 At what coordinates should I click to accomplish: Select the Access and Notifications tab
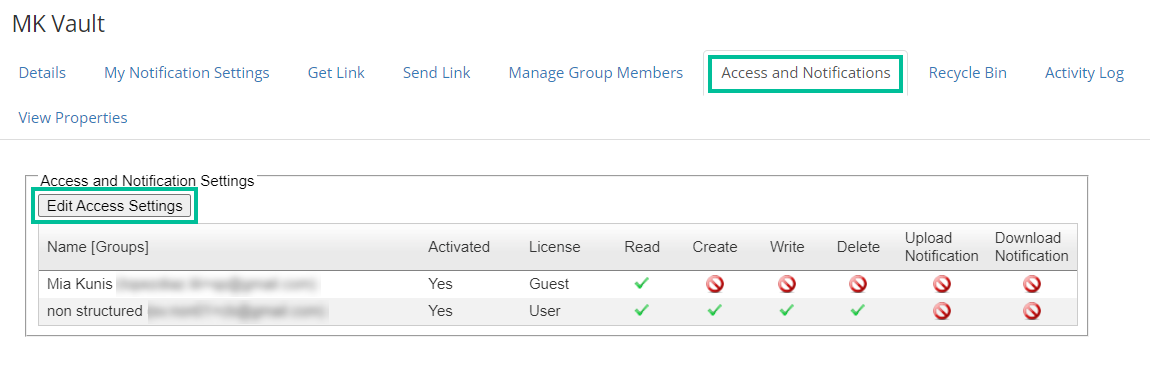(805, 73)
